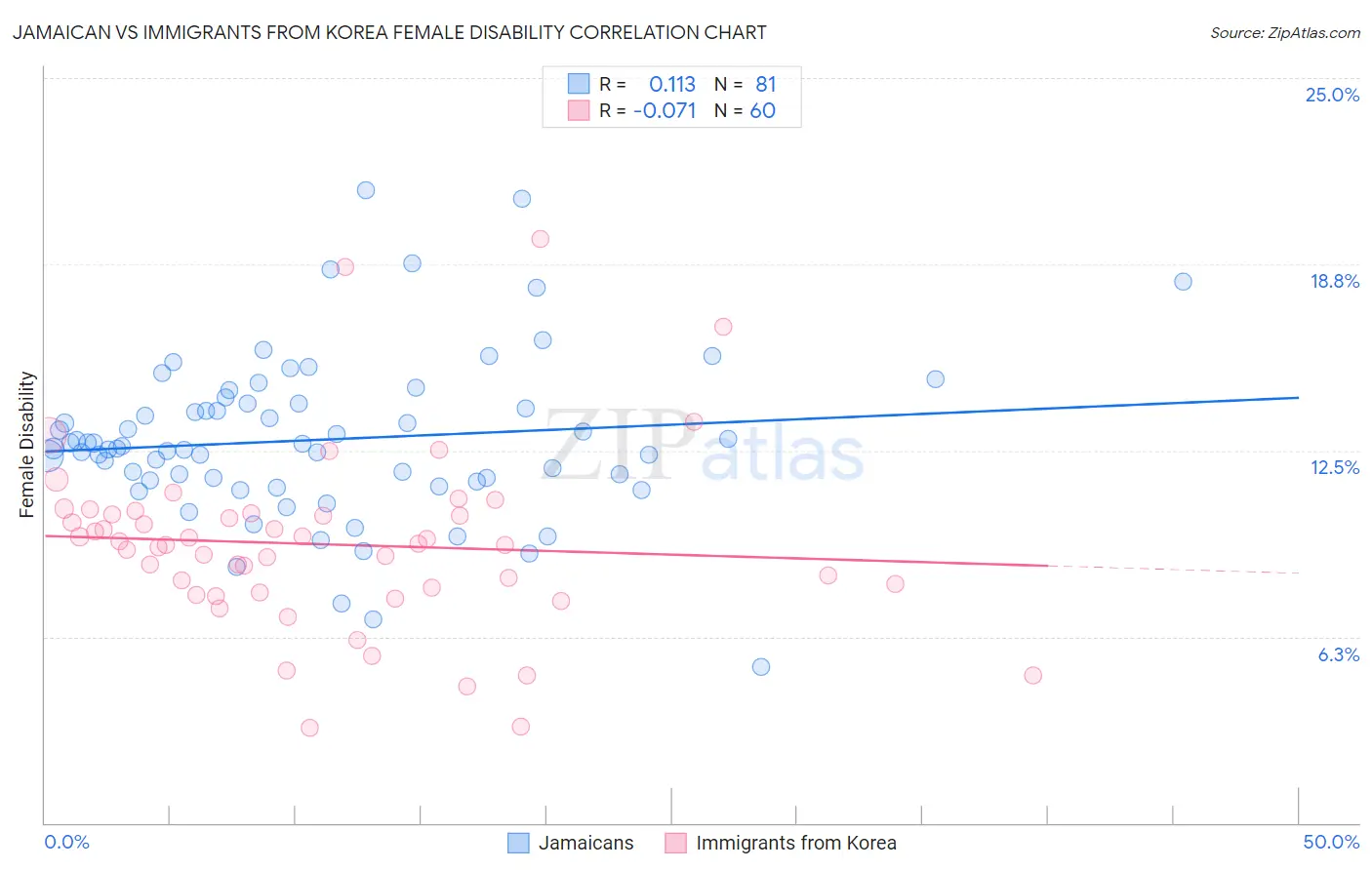The height and width of the screenshot is (870, 1372).
Task: Click the blue Jamaicans legend swatch at bottom
Action: tap(518, 843)
